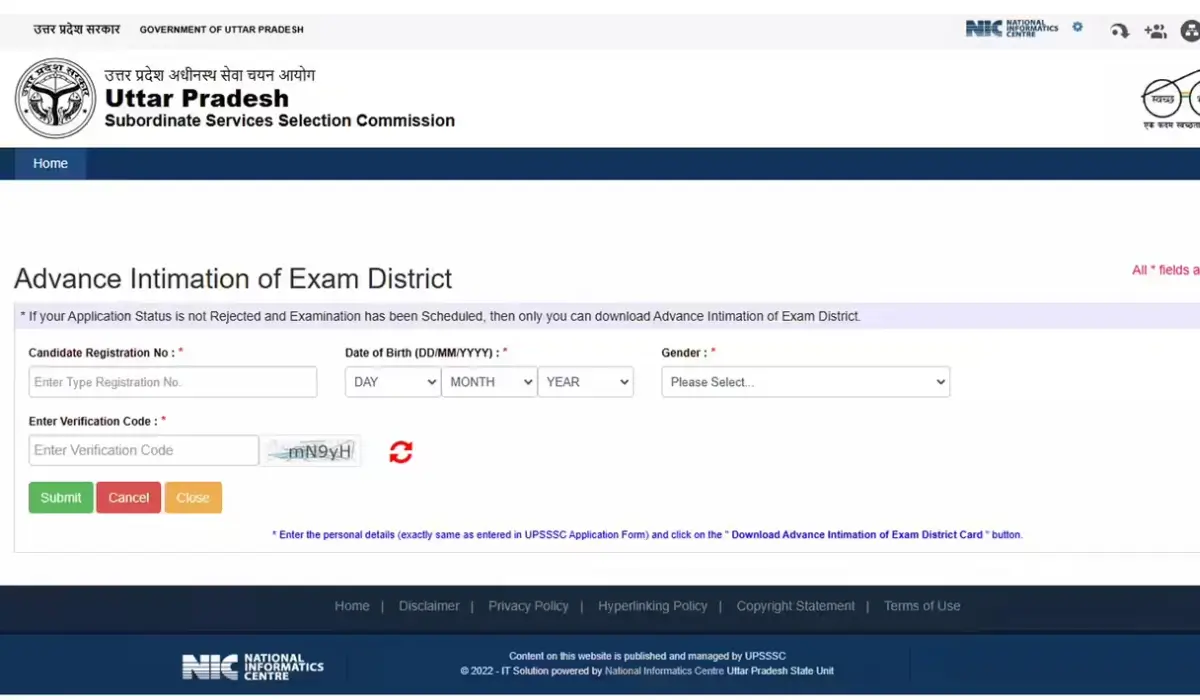Open the YEAR dropdown

586,382
